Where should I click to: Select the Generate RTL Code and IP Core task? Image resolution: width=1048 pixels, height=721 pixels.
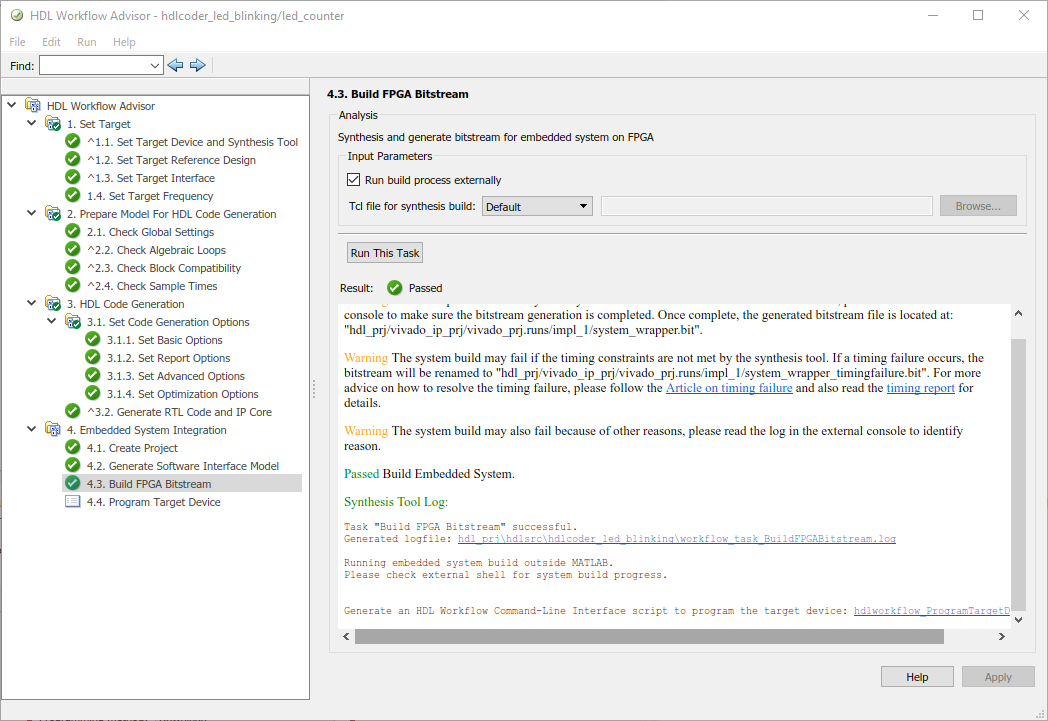(x=193, y=412)
